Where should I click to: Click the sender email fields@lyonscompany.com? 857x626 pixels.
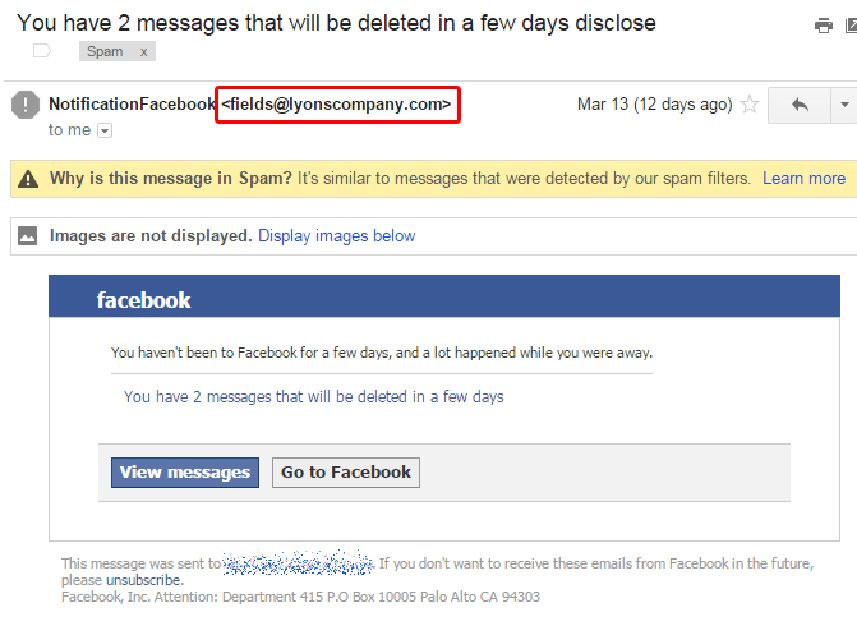337,104
